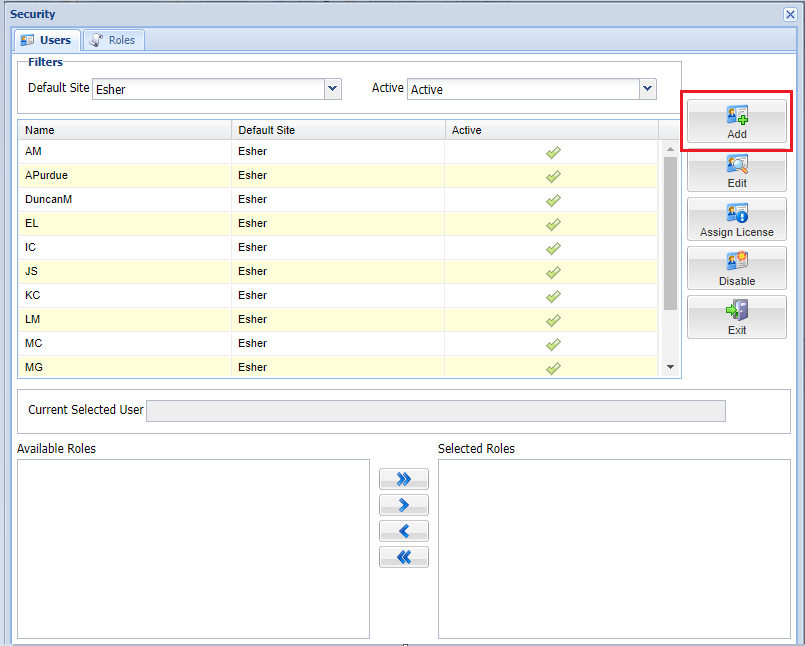This screenshot has width=805, height=646.
Task: Click active checkmark in MC row
Action: (553, 344)
